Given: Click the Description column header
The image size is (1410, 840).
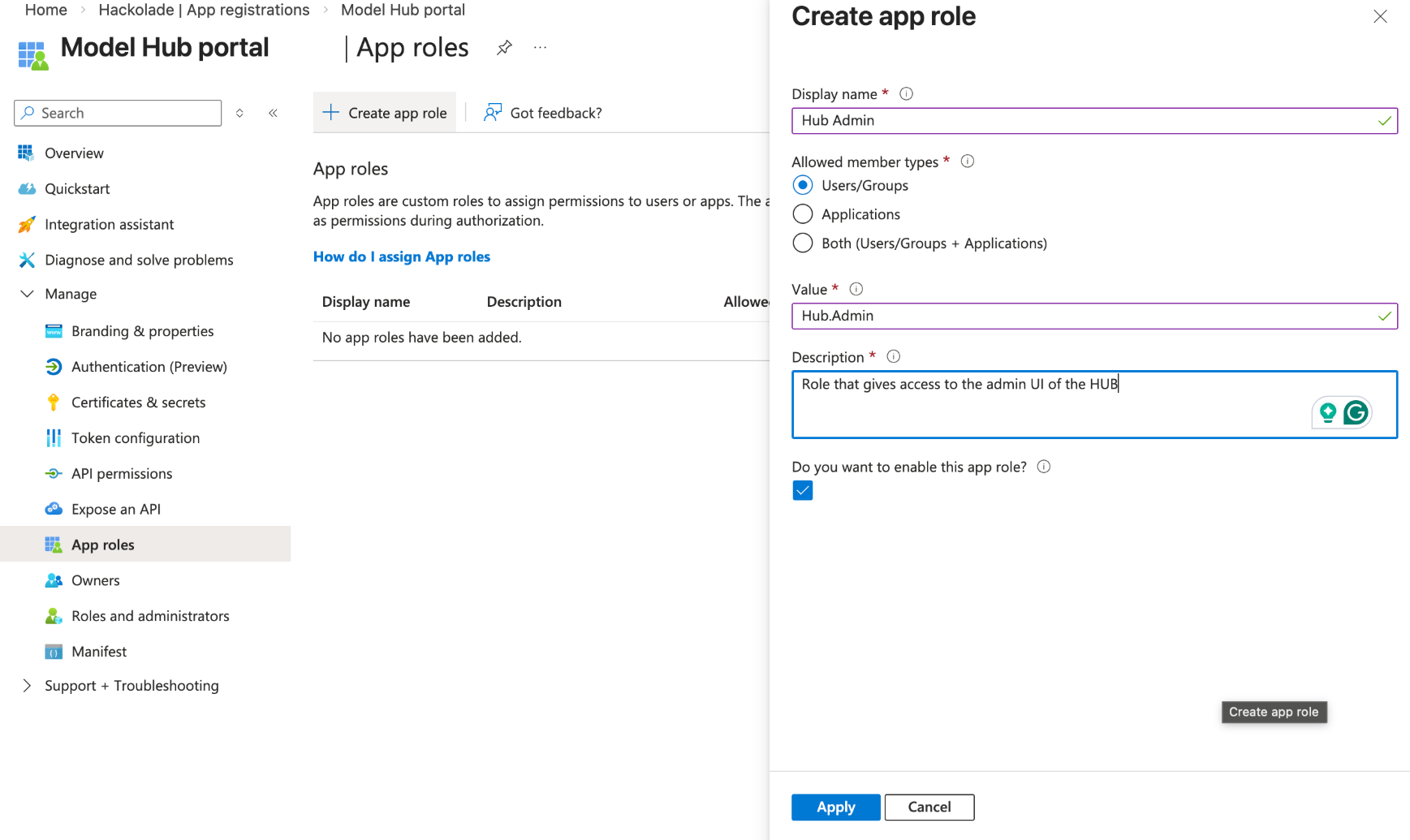Looking at the screenshot, I should point(524,302).
